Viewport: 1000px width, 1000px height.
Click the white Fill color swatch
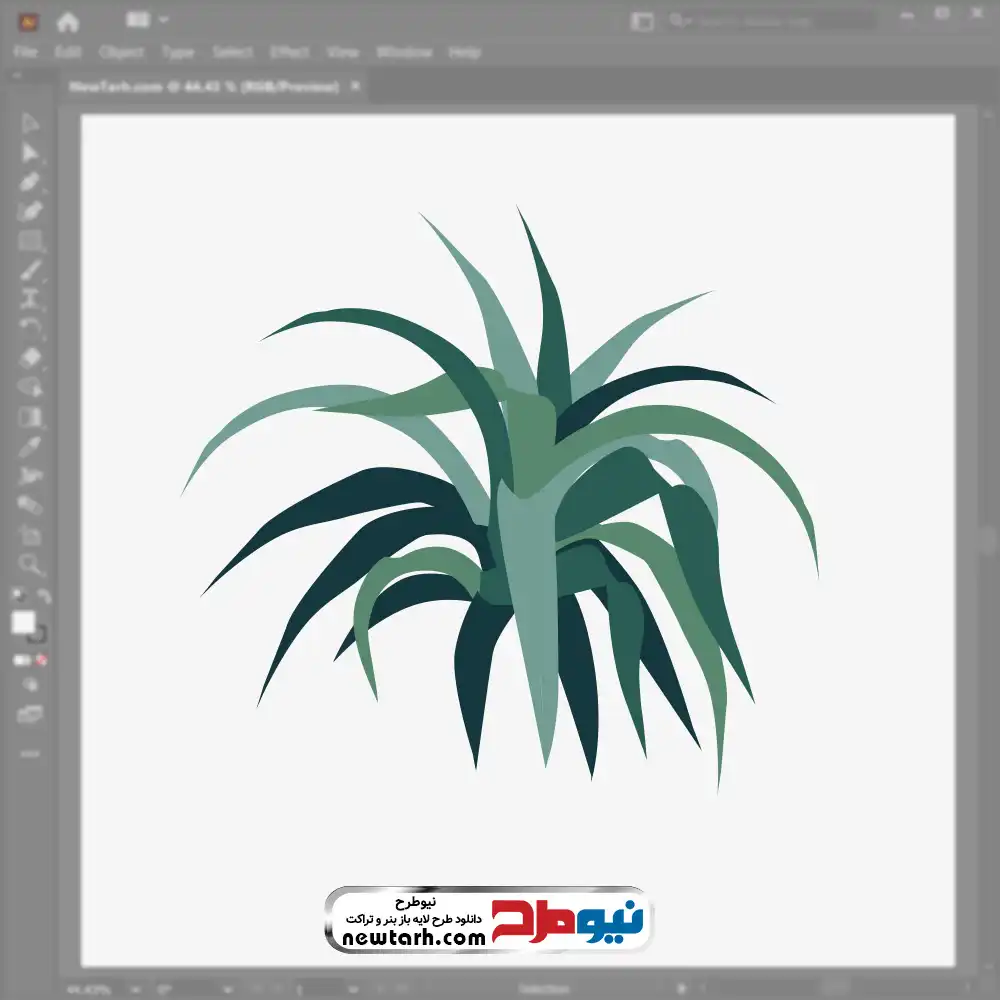click(23, 622)
